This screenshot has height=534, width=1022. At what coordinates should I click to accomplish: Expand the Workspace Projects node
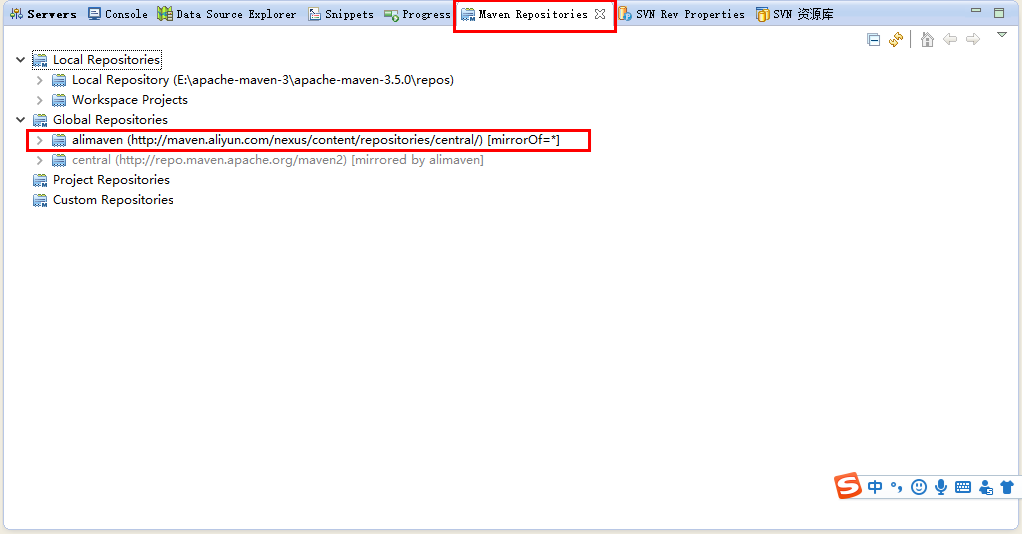tap(40, 100)
